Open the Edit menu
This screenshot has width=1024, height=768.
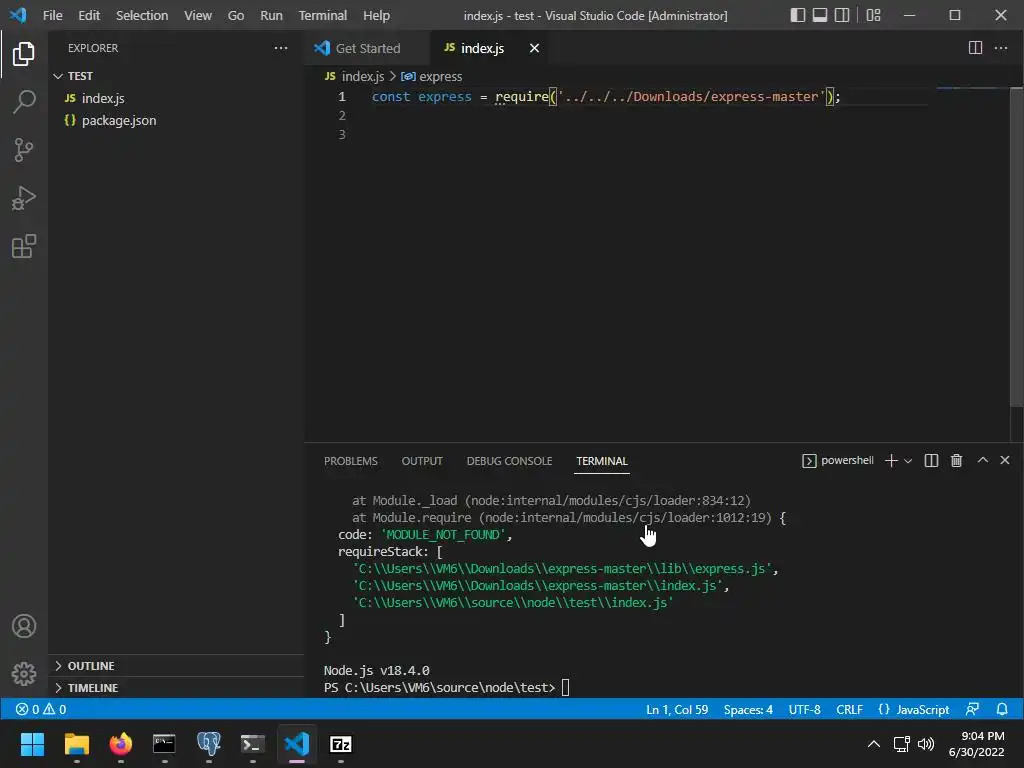point(89,15)
